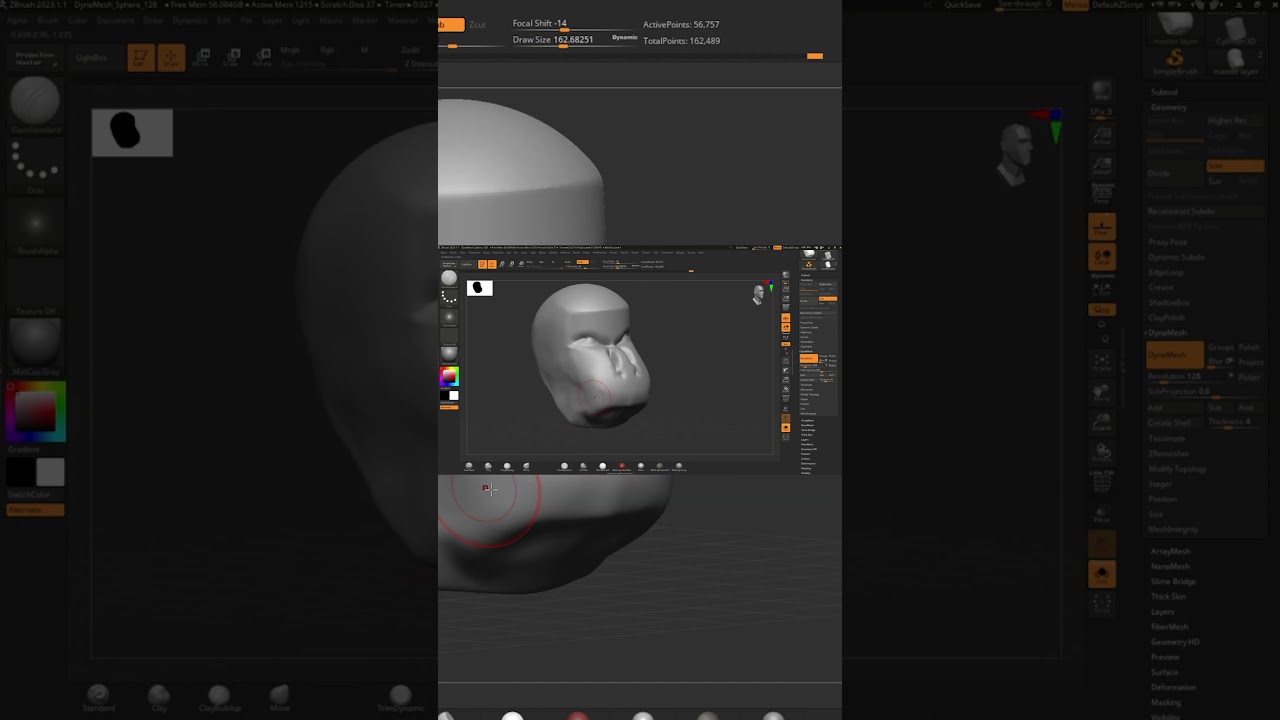The width and height of the screenshot is (1280, 720).
Task: Activate the Draw mode button
Action: [x=171, y=58]
